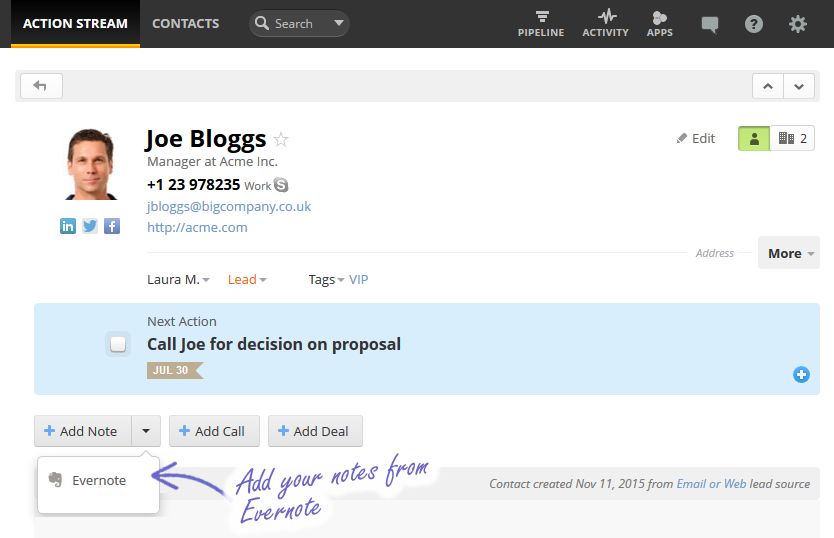The image size is (834, 538).
Task: Check off the Next Action checkbox
Action: tap(118, 344)
